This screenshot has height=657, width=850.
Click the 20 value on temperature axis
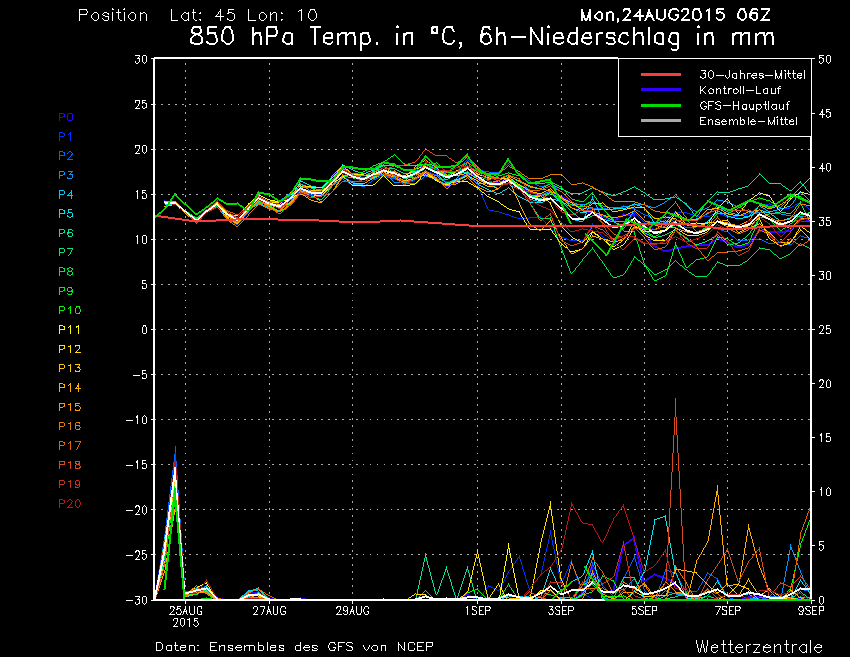coord(141,150)
